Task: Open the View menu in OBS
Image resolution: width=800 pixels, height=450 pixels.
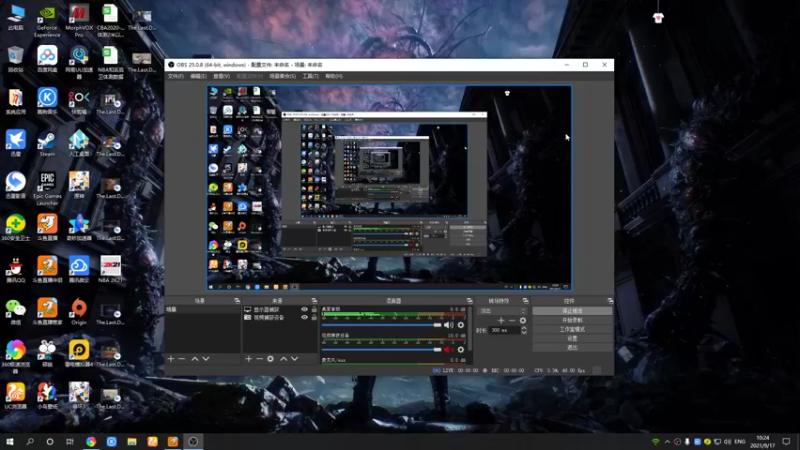Action: pyautogui.click(x=221, y=76)
